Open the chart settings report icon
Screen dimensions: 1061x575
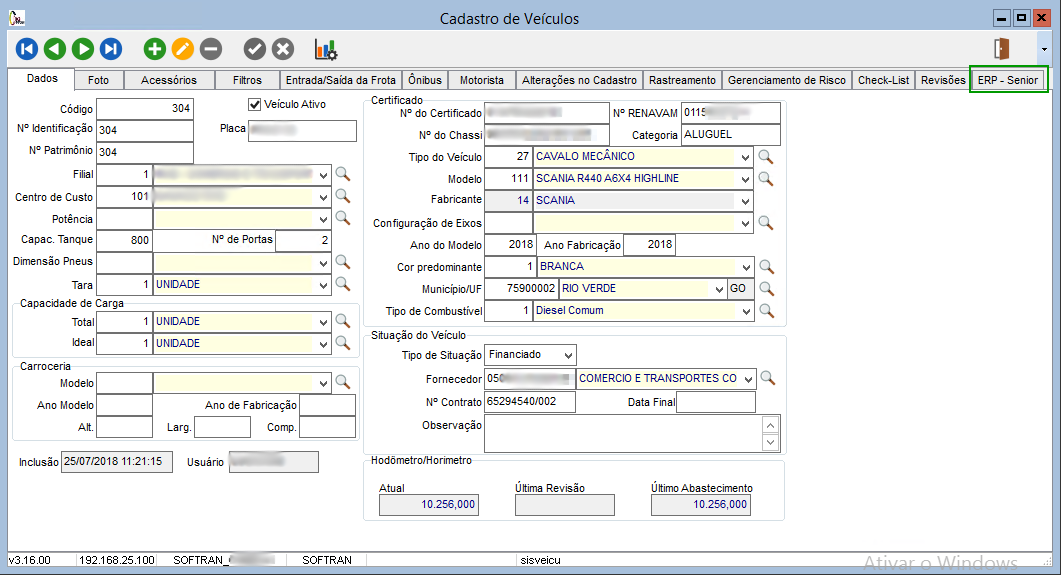[326, 48]
